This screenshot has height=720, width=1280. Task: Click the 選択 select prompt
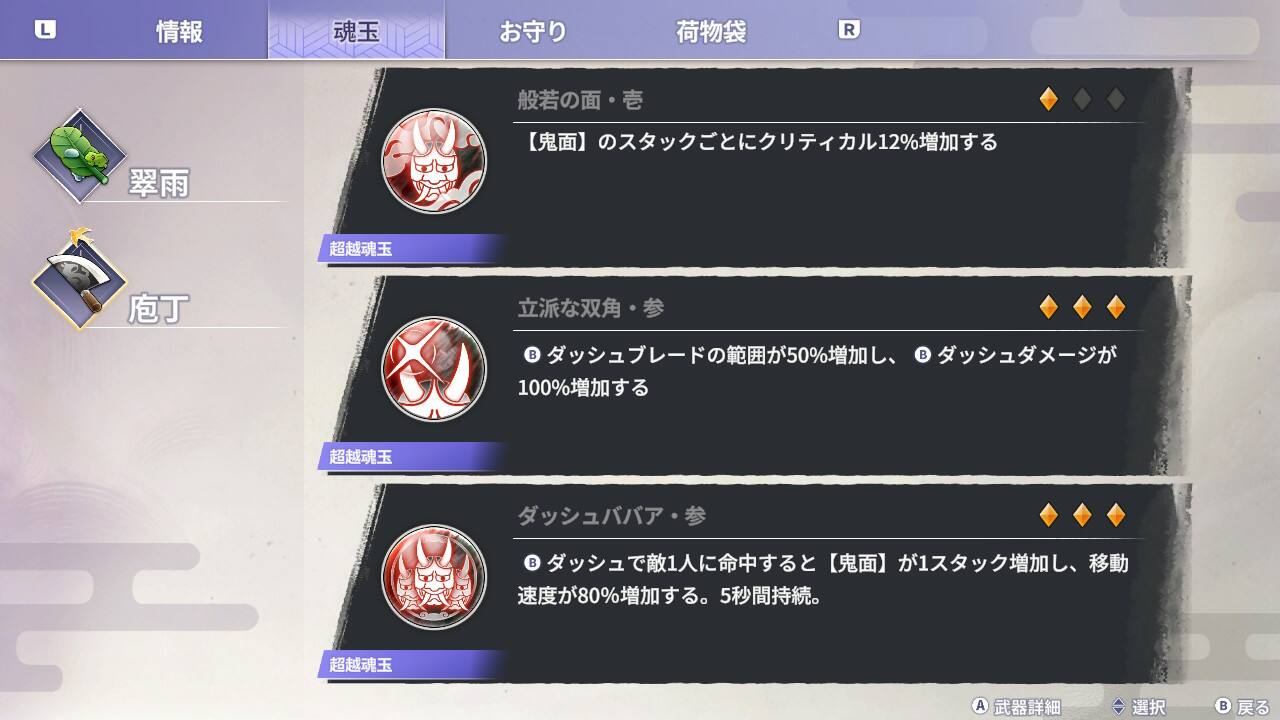[x=1137, y=706]
